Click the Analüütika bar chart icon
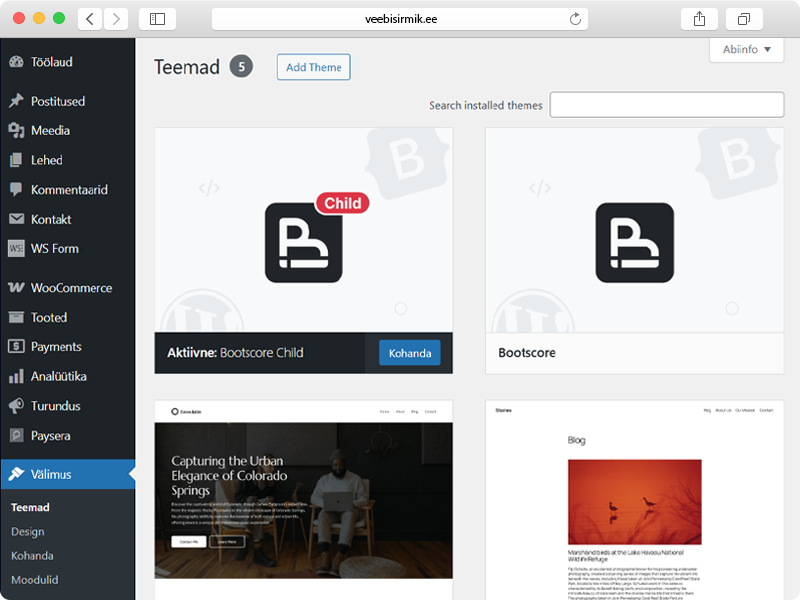 click(x=16, y=377)
